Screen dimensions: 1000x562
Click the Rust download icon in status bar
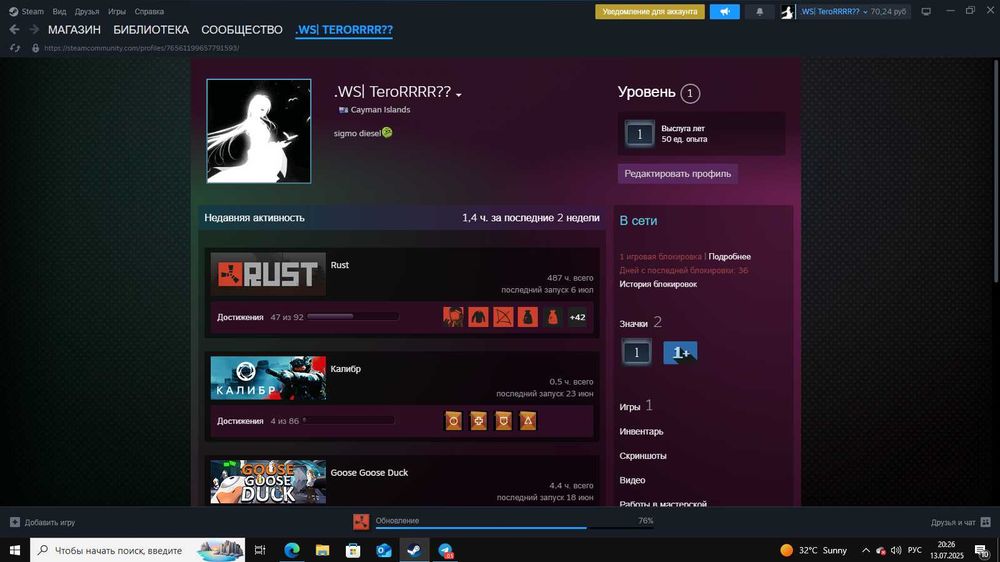point(361,522)
